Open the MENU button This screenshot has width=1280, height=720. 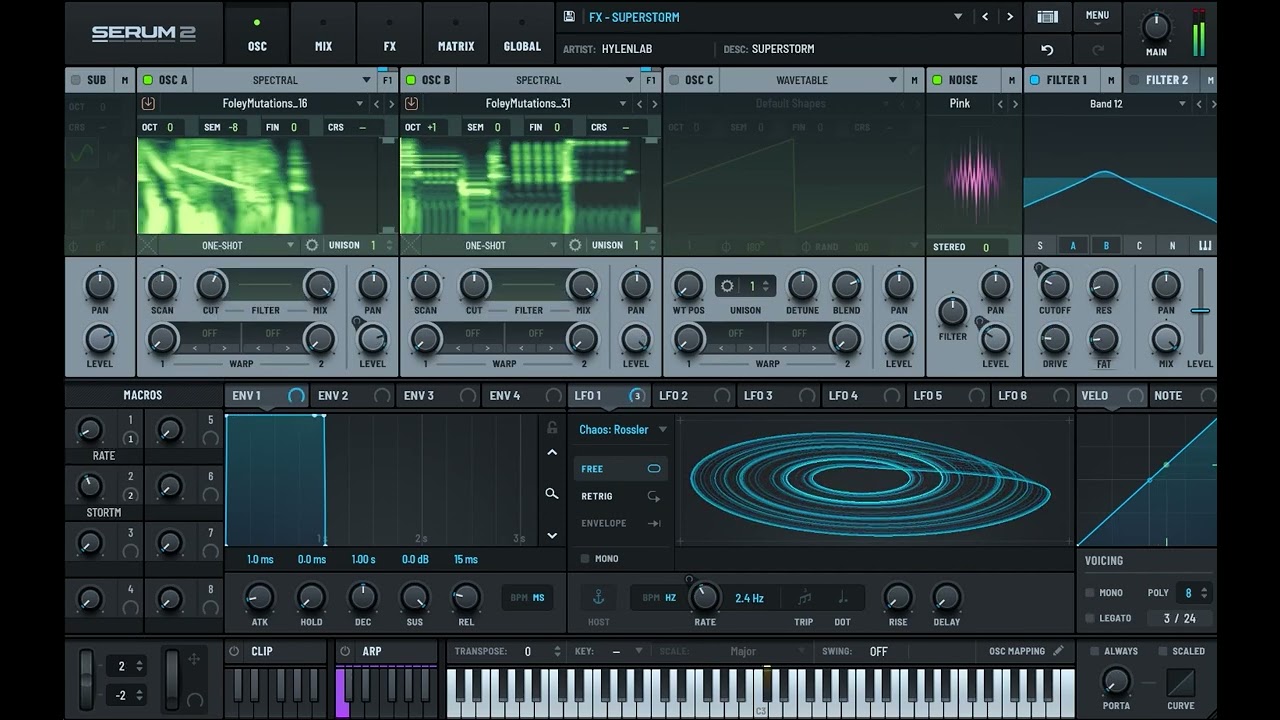coord(1097,16)
